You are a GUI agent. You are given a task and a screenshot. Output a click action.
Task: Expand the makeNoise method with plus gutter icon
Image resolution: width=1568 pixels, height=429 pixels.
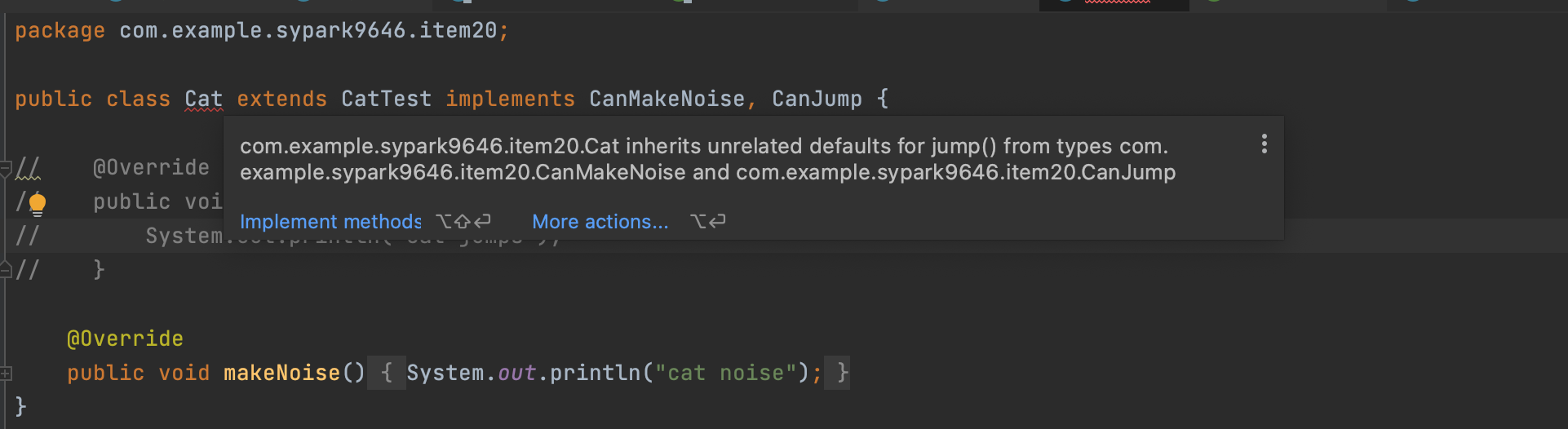pos(6,374)
